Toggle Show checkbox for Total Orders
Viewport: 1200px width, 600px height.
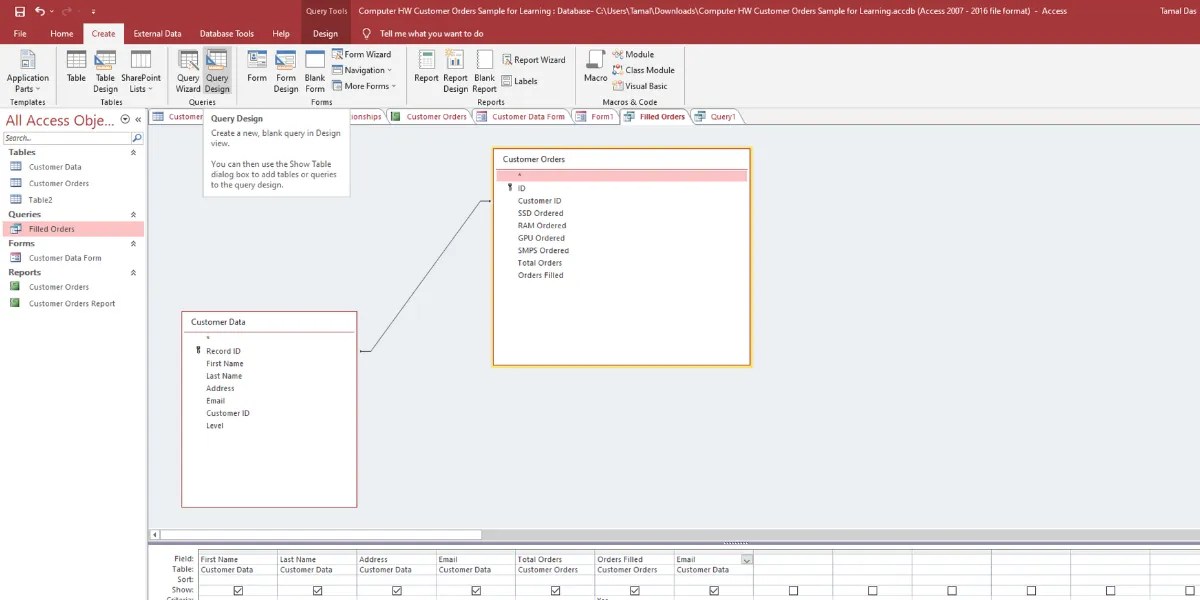[x=554, y=589]
